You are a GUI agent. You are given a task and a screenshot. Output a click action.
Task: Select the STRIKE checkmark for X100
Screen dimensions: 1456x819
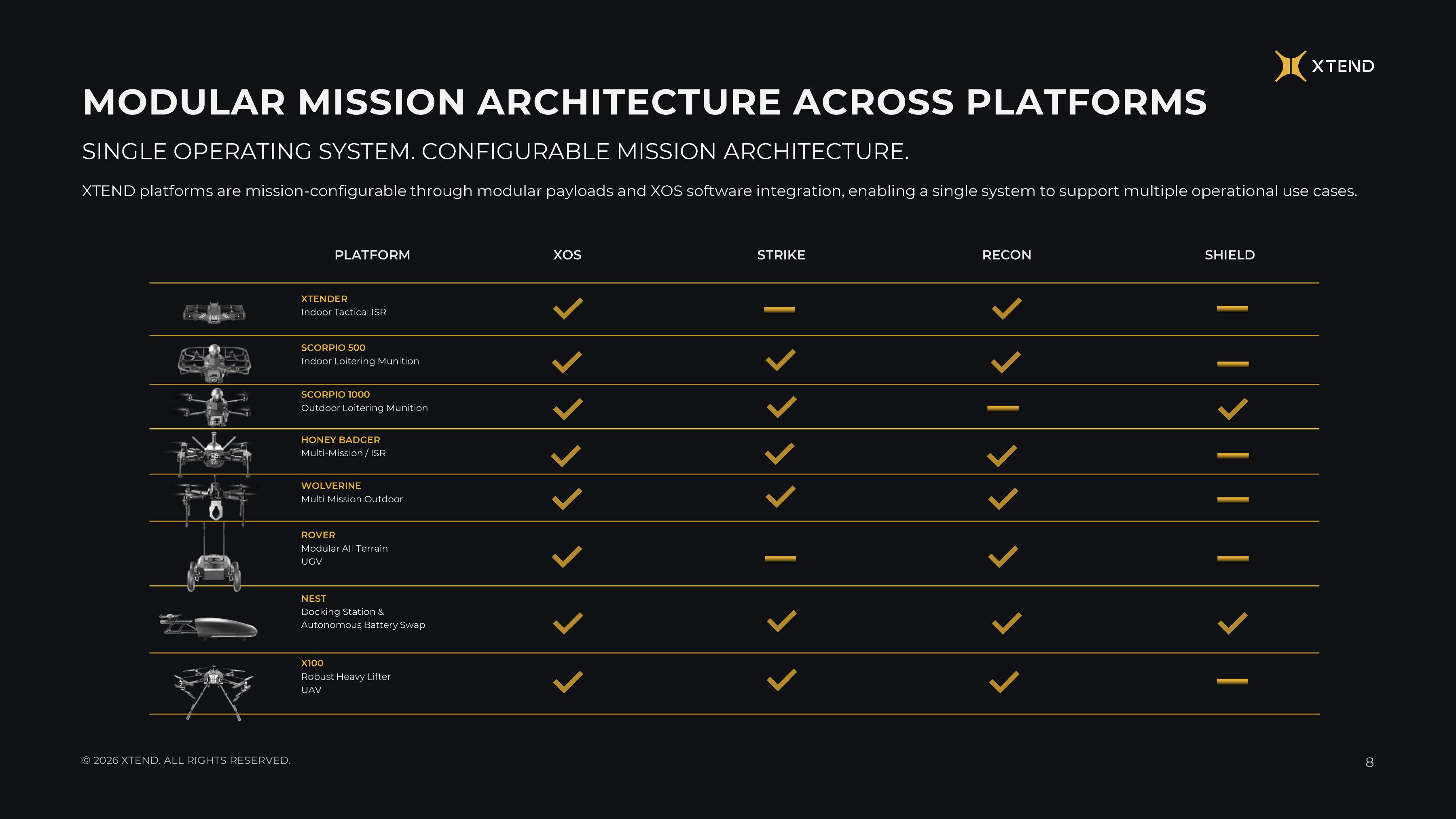coord(782,680)
